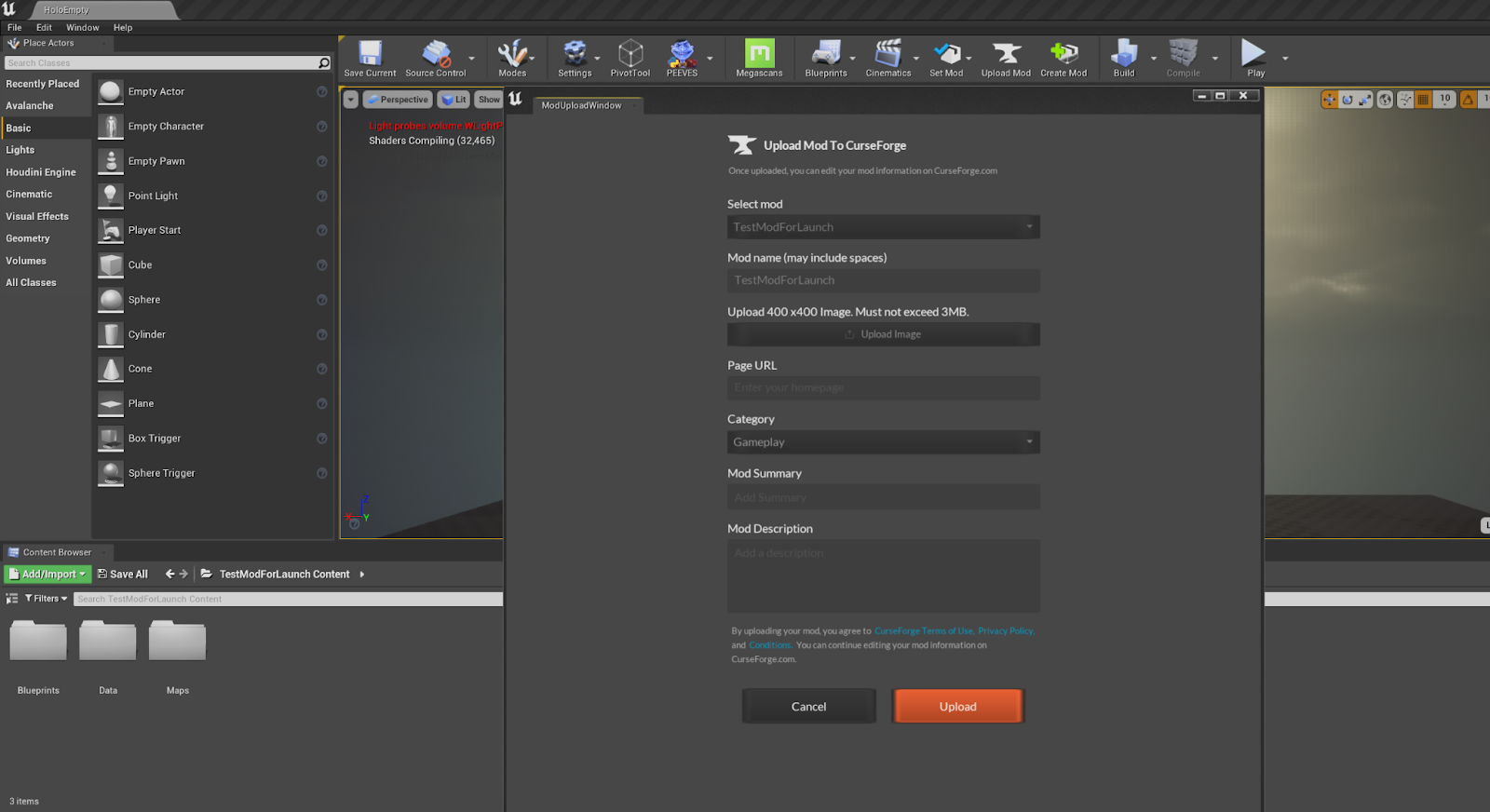Open the File menu
1490x812 pixels.
pos(15,28)
